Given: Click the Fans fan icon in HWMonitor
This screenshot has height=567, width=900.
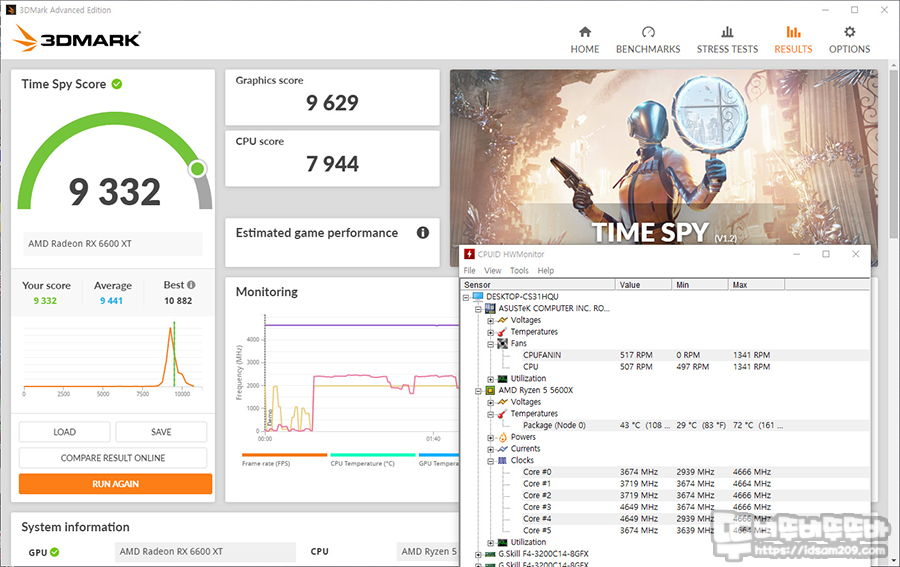Looking at the screenshot, I should pos(502,343).
